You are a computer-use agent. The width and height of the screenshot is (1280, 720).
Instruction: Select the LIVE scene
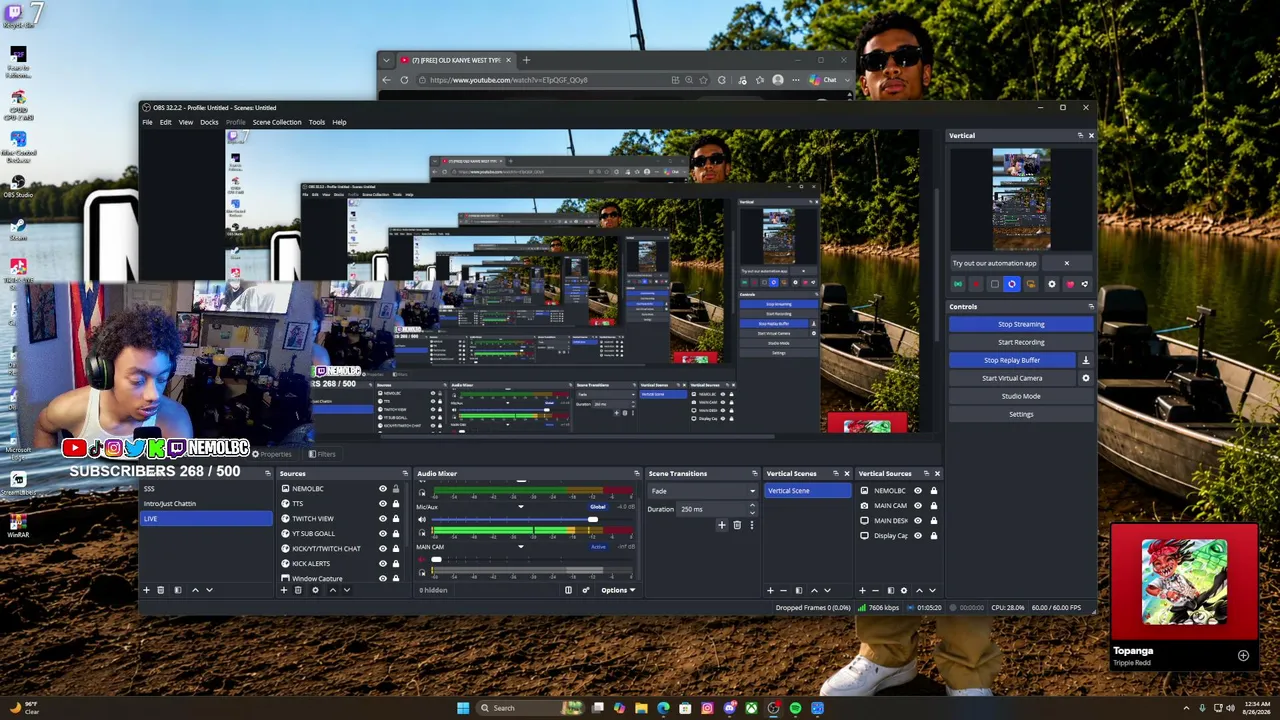(206, 519)
